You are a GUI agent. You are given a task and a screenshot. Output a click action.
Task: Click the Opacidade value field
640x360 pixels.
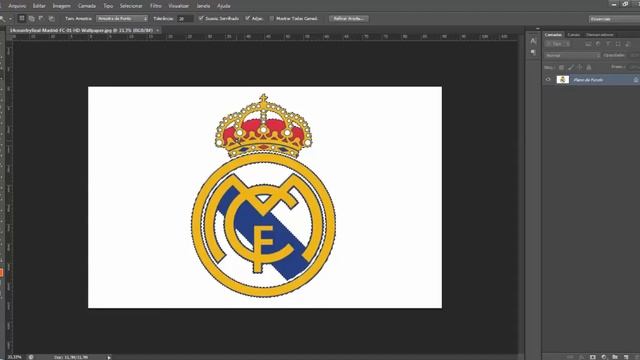pyautogui.click(x=634, y=56)
